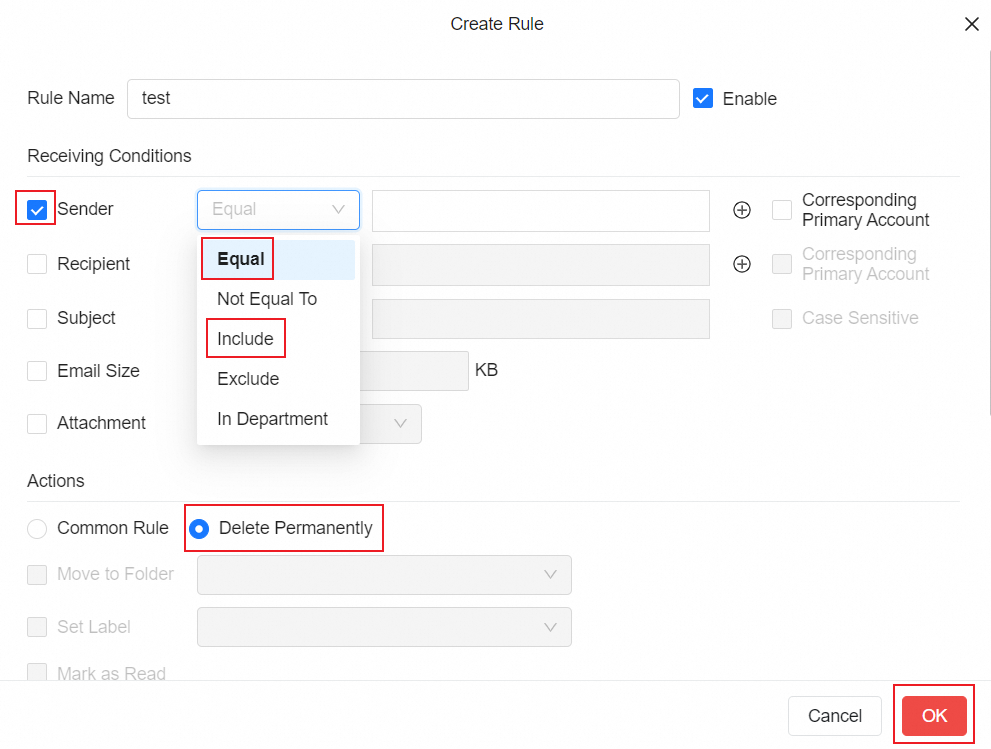Click the Cancel button
The height and width of the screenshot is (749, 991).
pos(834,716)
